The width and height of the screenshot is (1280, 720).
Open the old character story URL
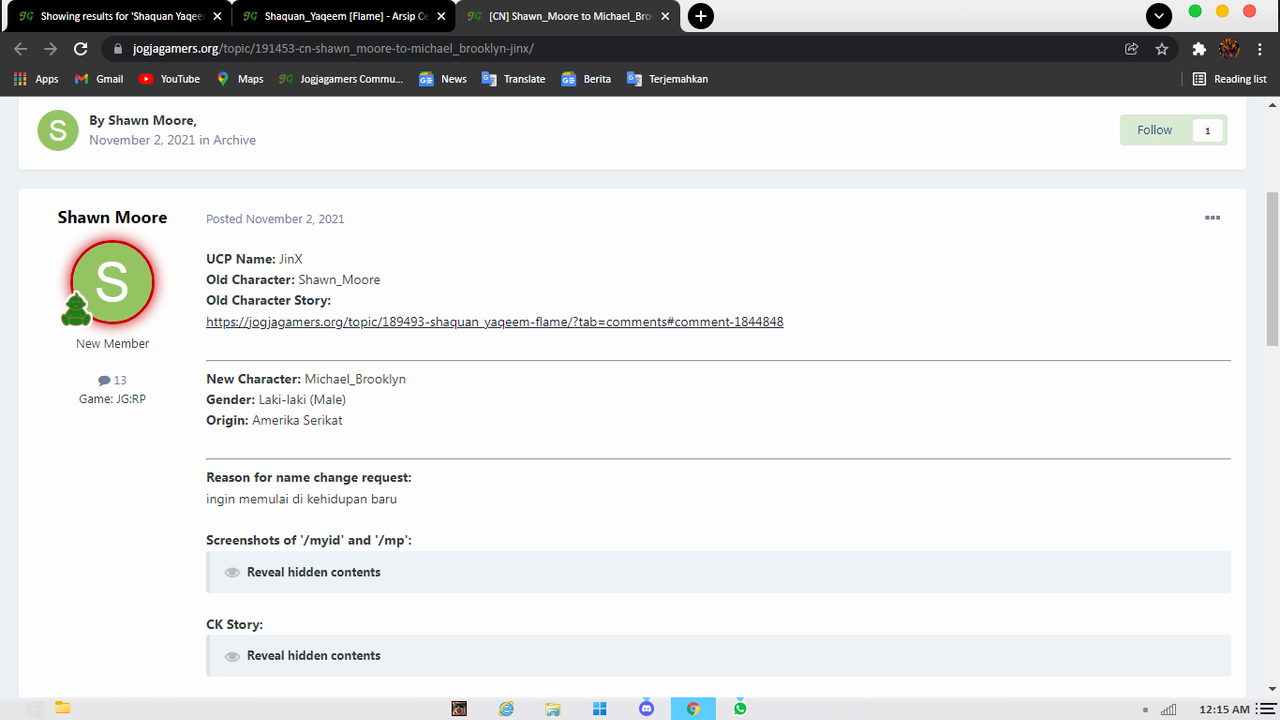pos(495,322)
